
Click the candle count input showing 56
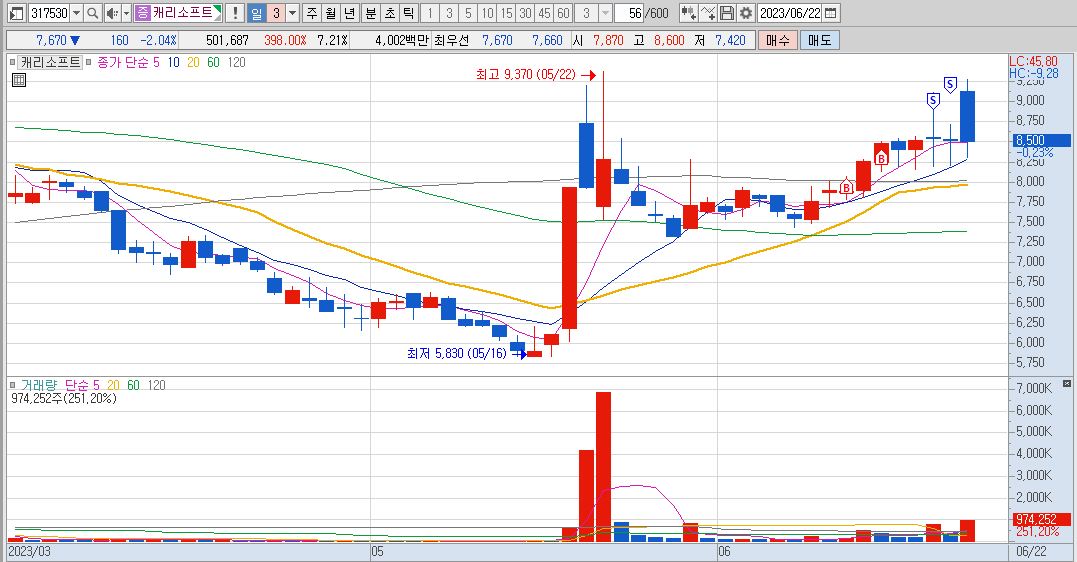pos(629,13)
